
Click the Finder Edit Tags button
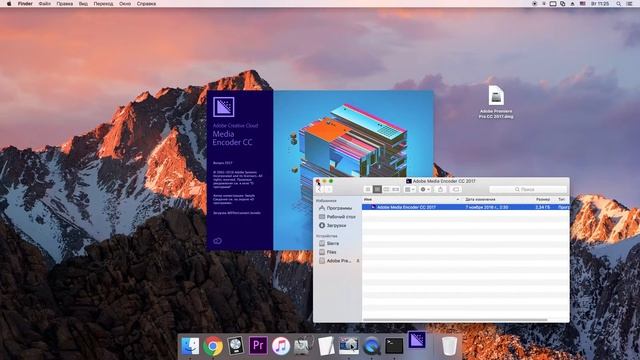[456, 189]
